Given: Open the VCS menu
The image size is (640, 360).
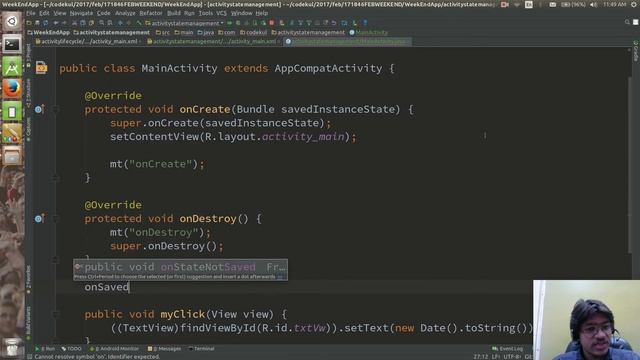Looking at the screenshot, I should [221, 13].
